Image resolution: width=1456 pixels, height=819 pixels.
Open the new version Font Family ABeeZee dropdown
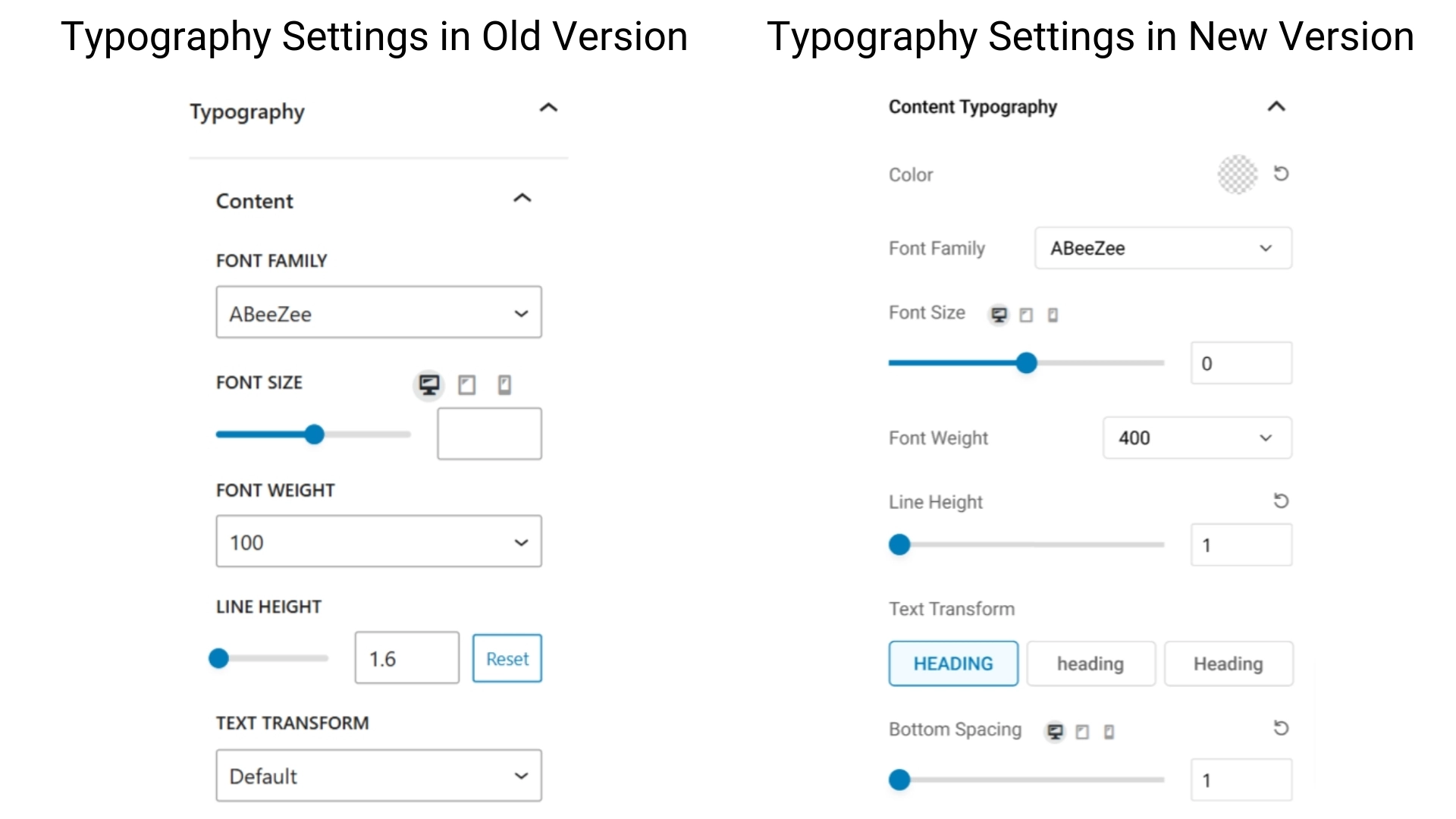[1163, 248]
